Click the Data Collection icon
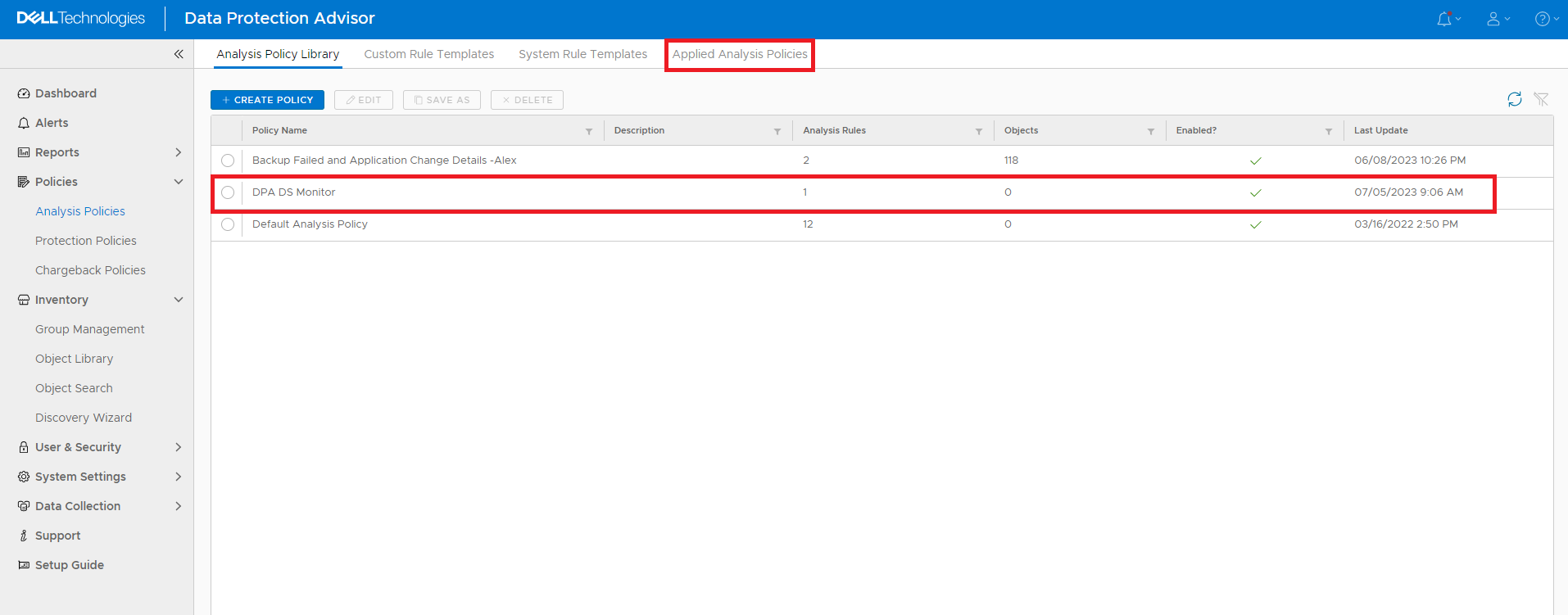The image size is (1568, 615). coord(24,506)
